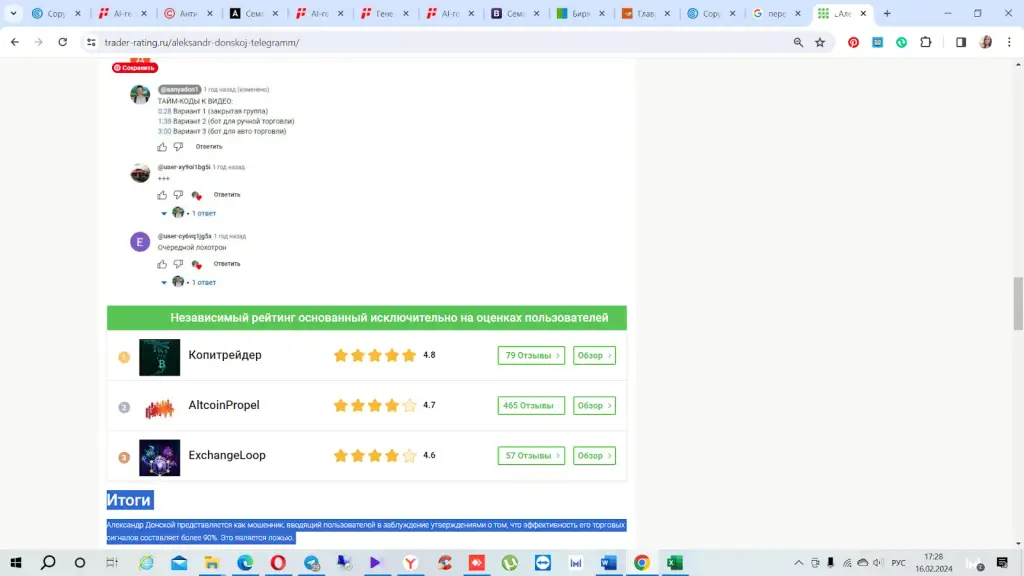This screenshot has height=576, width=1024.
Task: Open the Pinterest extension
Action: [854, 42]
